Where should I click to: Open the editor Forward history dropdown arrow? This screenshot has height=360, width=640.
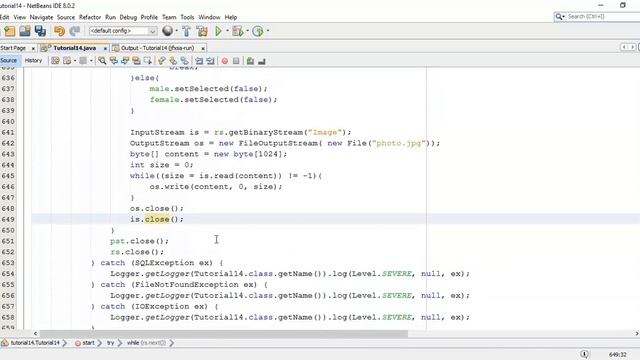click(91, 61)
